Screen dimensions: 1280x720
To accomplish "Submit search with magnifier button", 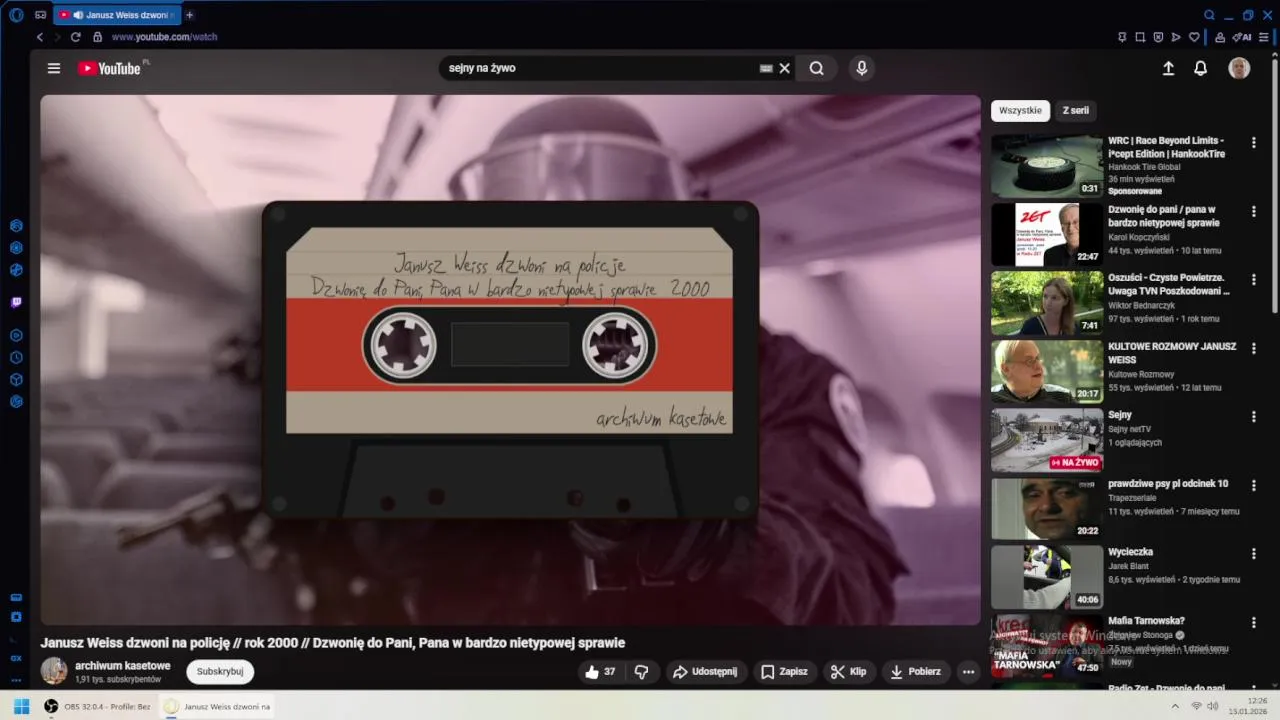I will pyautogui.click(x=817, y=68).
